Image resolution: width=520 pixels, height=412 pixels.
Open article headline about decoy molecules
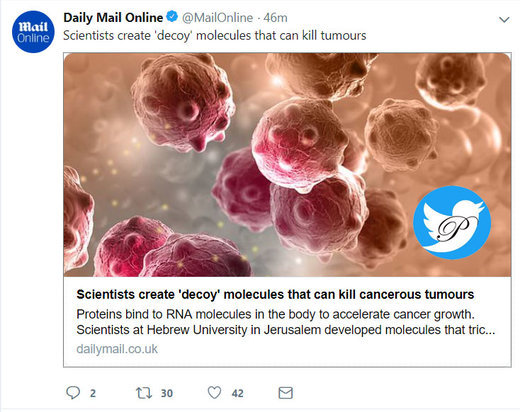click(x=275, y=295)
